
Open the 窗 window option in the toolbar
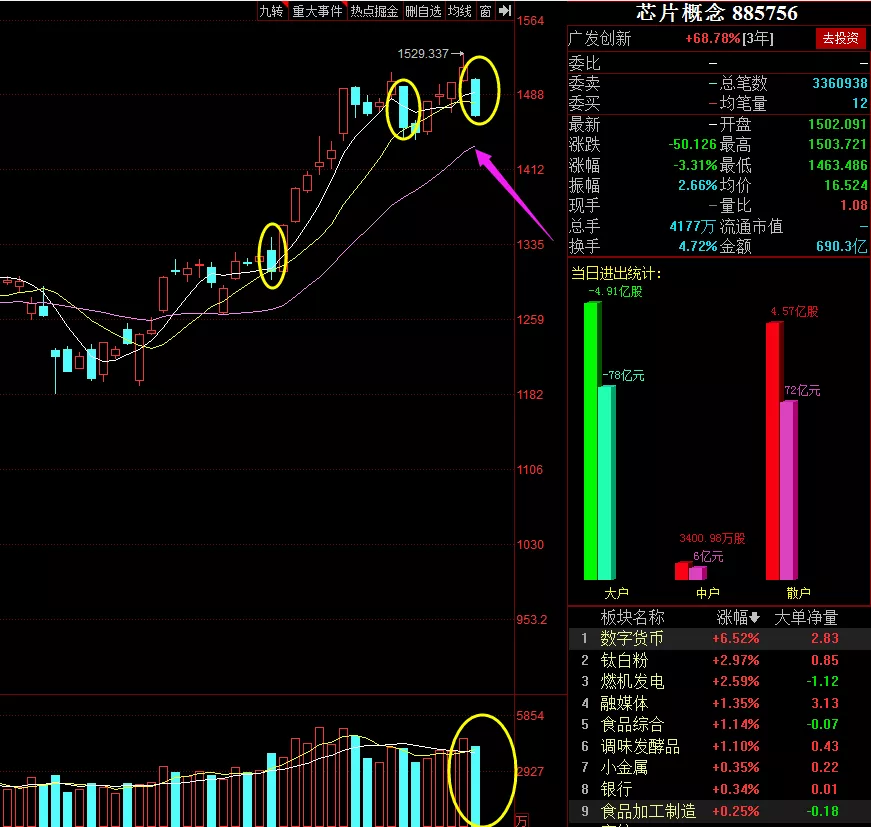[x=485, y=11]
